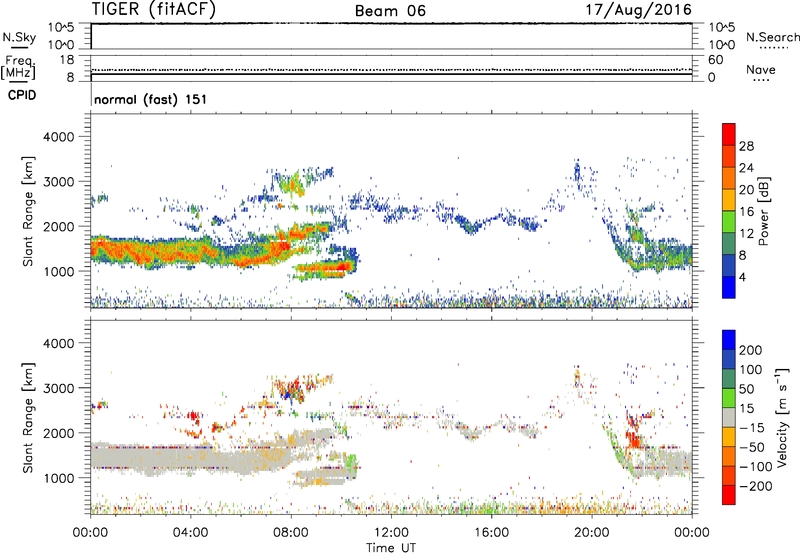Click the "12:00" time tick label
This screenshot has height=554, width=800.
(x=391, y=533)
